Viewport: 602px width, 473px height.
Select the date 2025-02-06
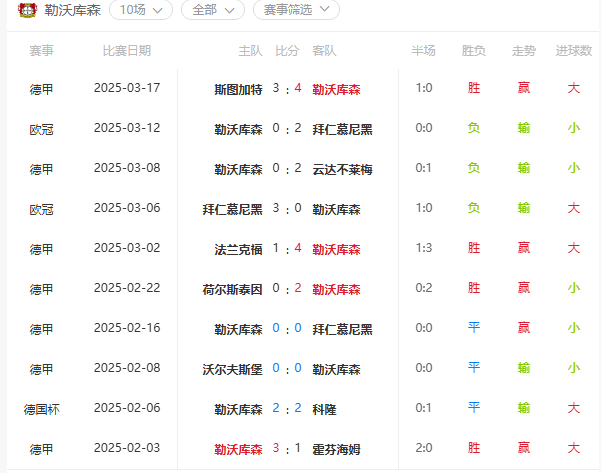click(x=127, y=408)
